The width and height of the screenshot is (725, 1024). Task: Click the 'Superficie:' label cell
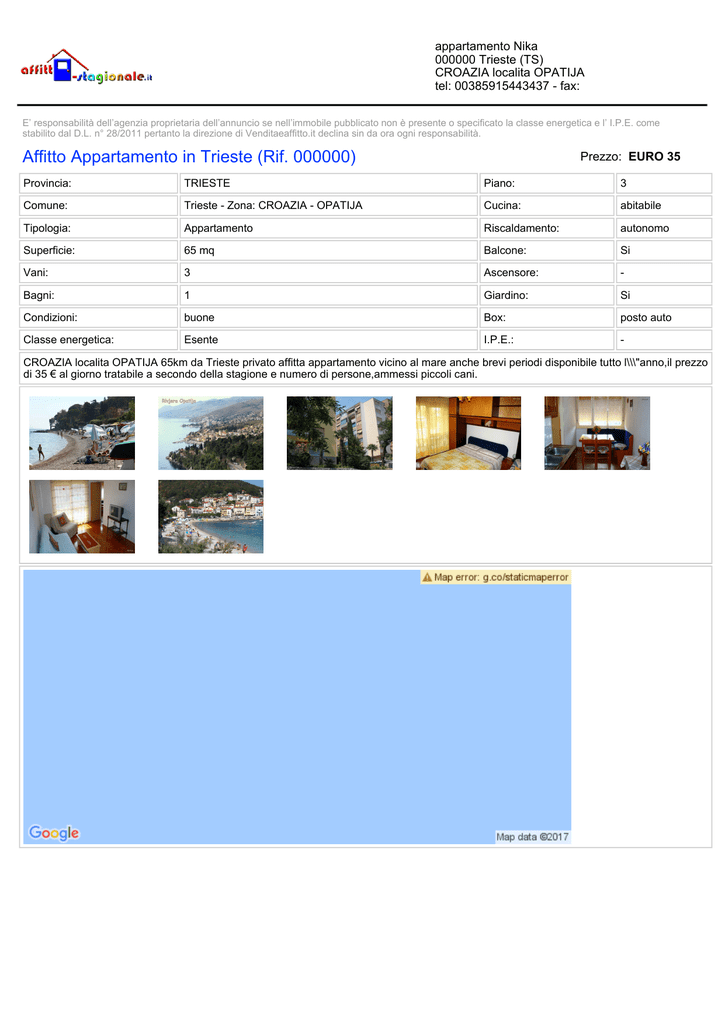tap(99, 250)
